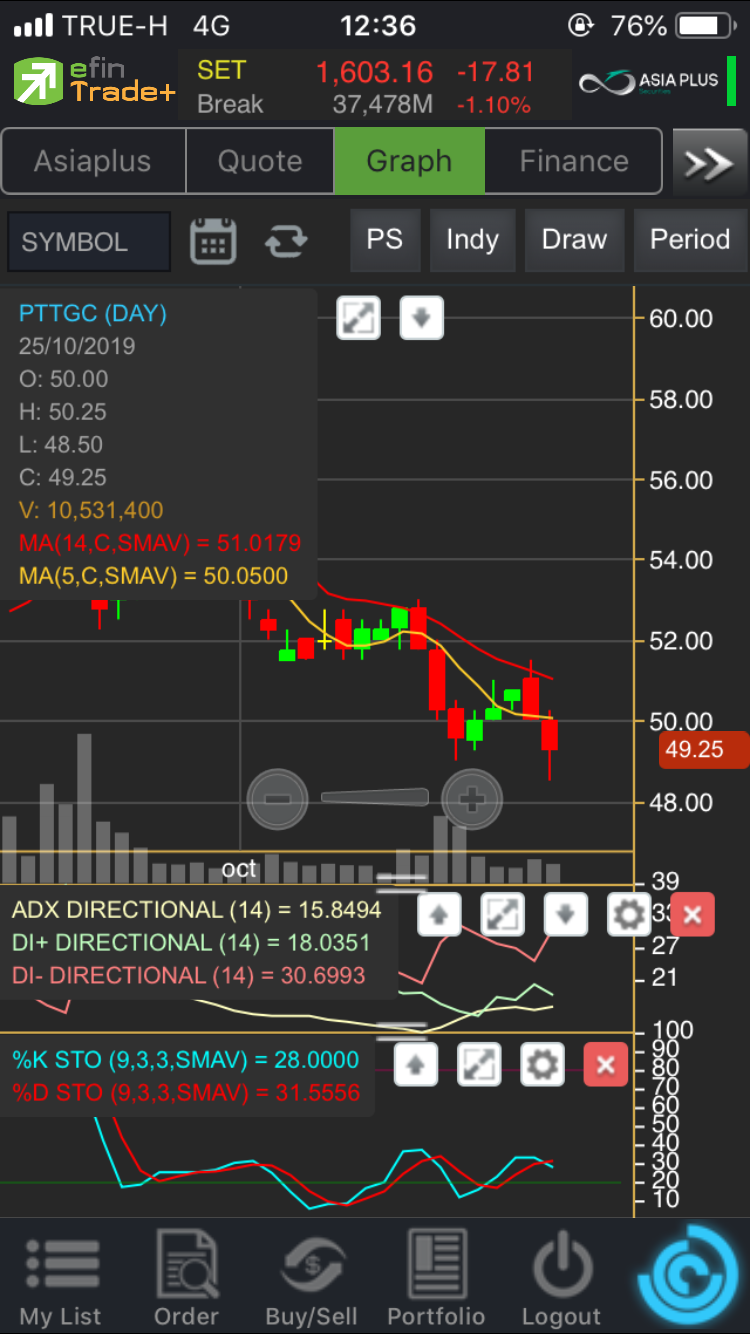Open the Portfolio screen

click(x=436, y=1280)
